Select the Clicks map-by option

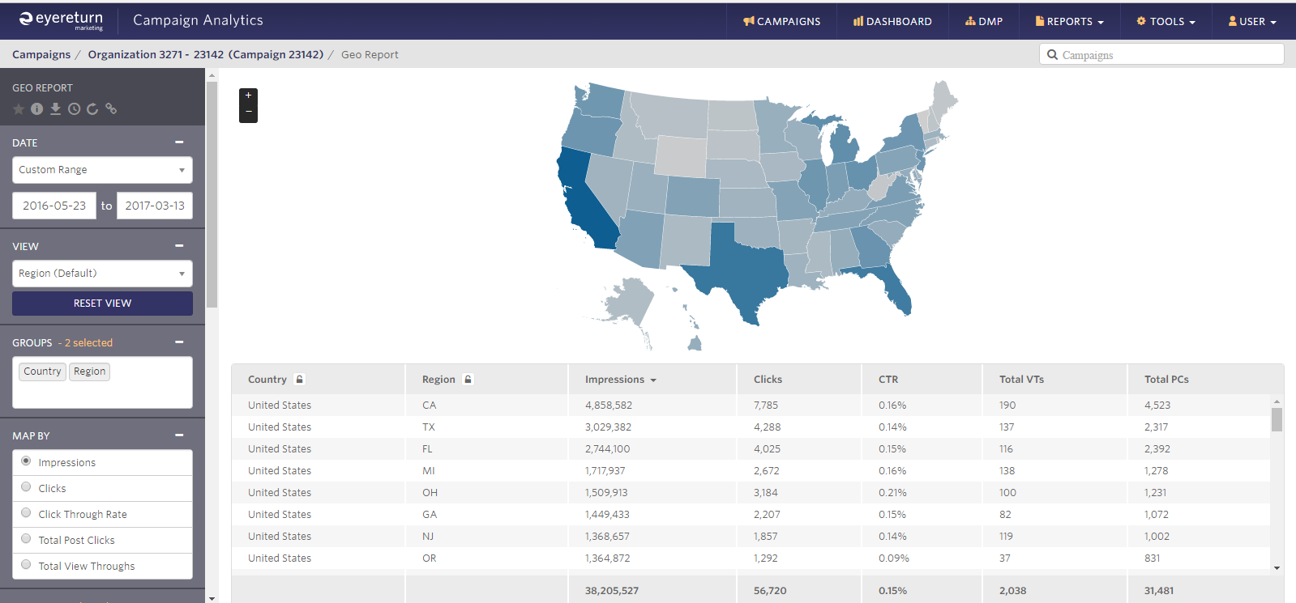pos(27,488)
